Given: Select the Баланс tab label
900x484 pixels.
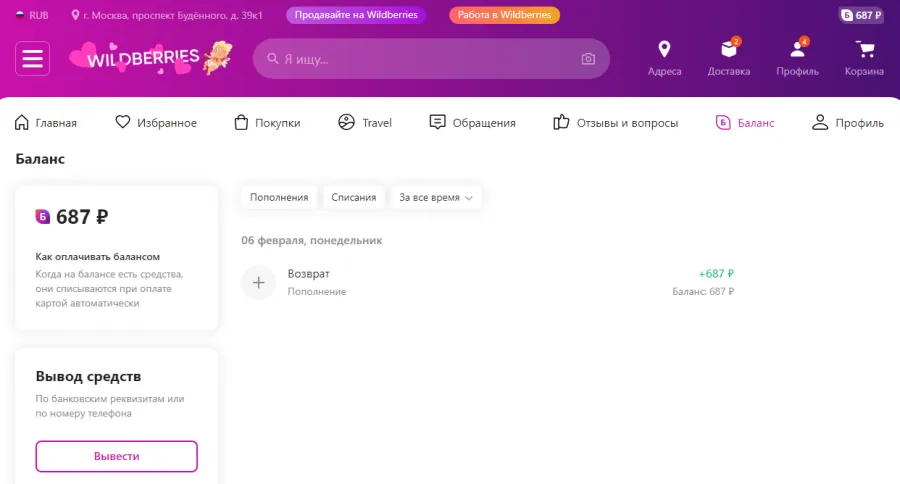Looking at the screenshot, I should tap(756, 123).
